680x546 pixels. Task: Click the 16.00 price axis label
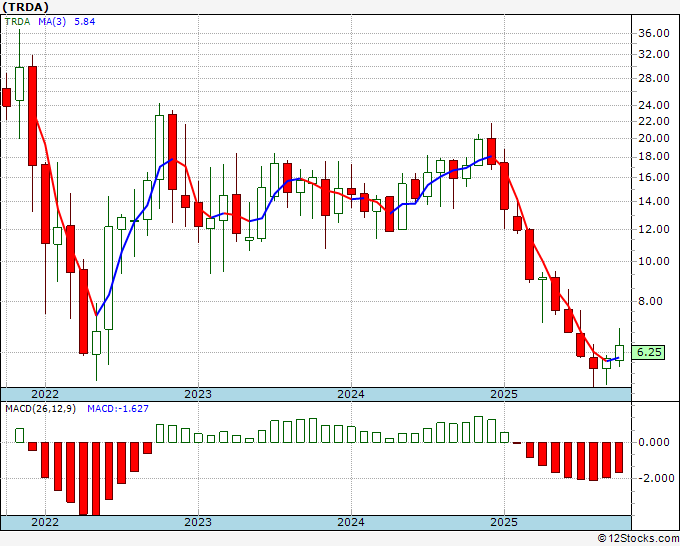coord(654,178)
